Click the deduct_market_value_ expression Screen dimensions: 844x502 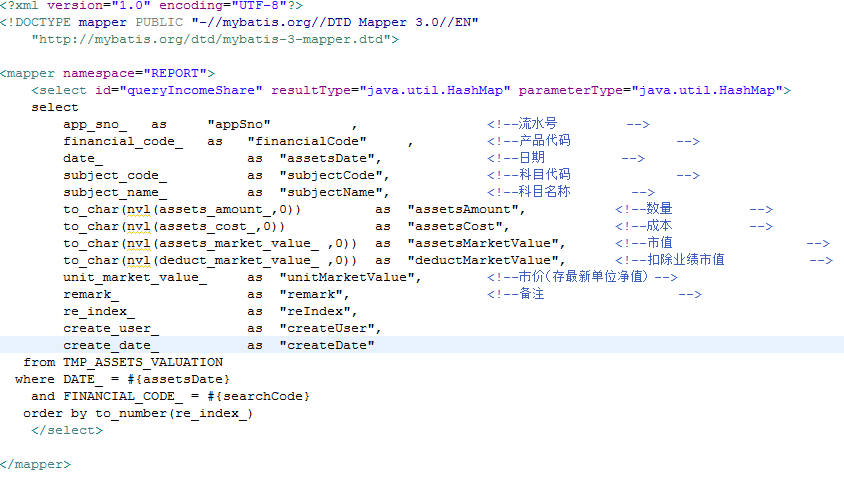pos(210,260)
